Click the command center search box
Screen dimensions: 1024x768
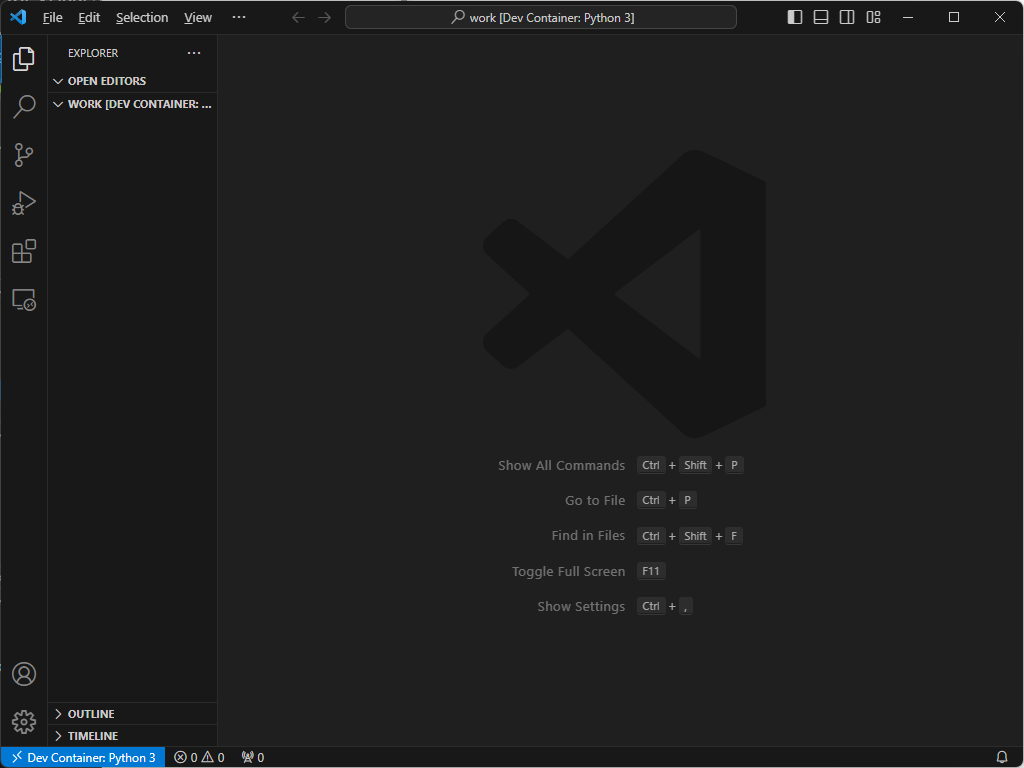(x=541, y=18)
